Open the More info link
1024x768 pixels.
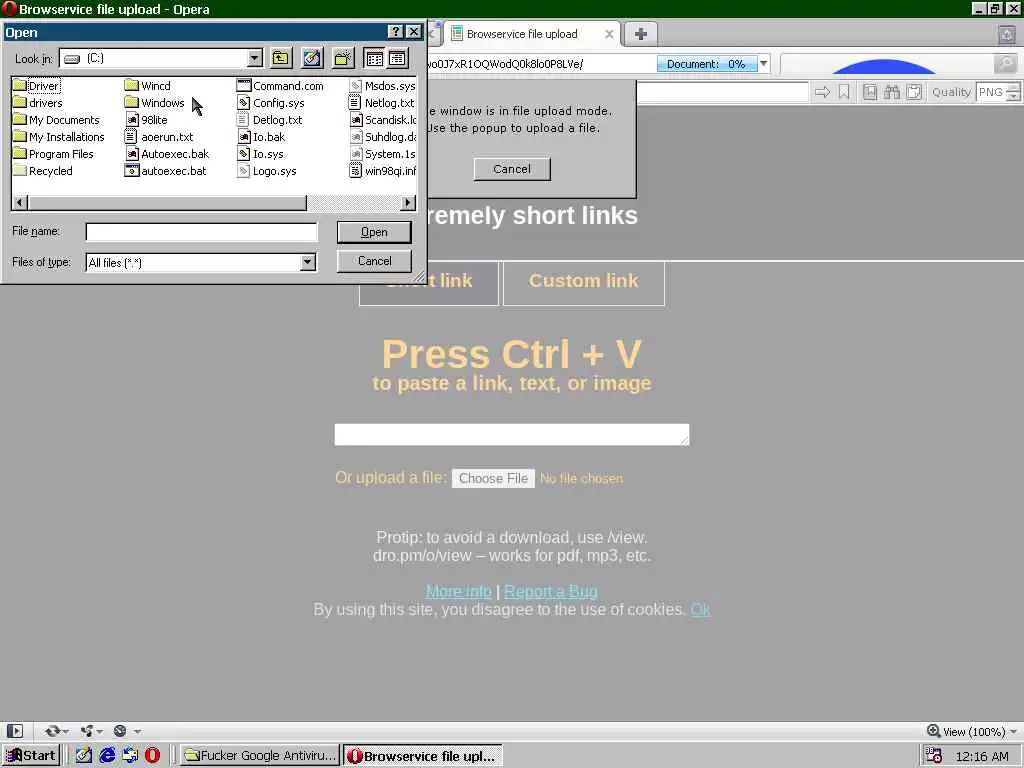[458, 591]
